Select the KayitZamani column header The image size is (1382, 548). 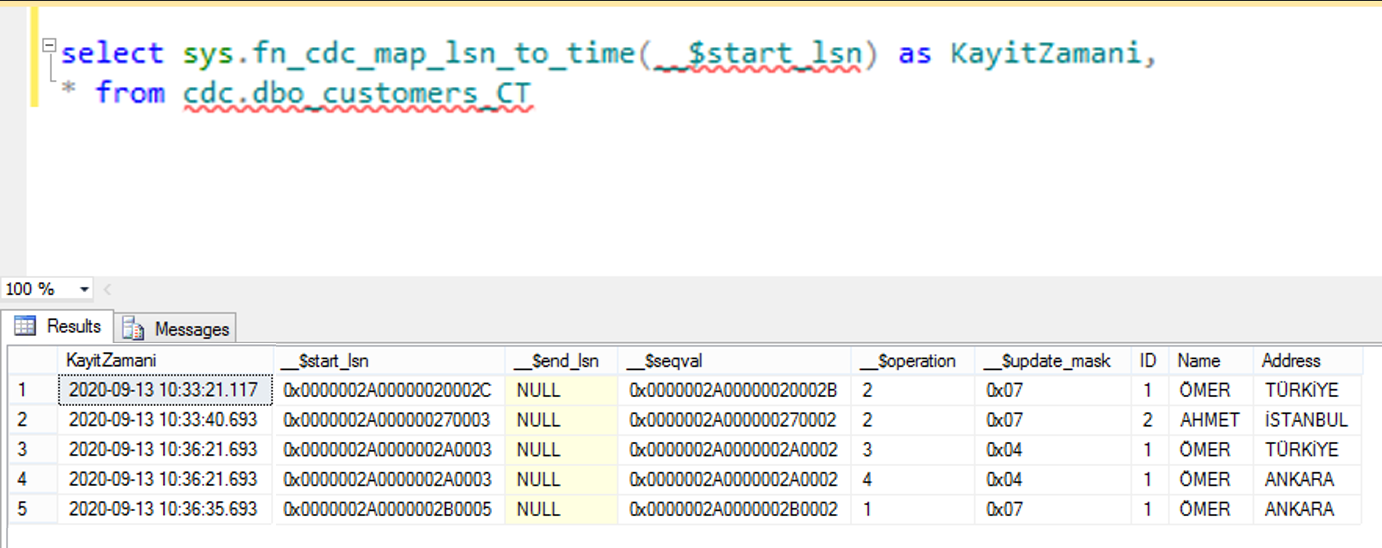[x=165, y=360]
